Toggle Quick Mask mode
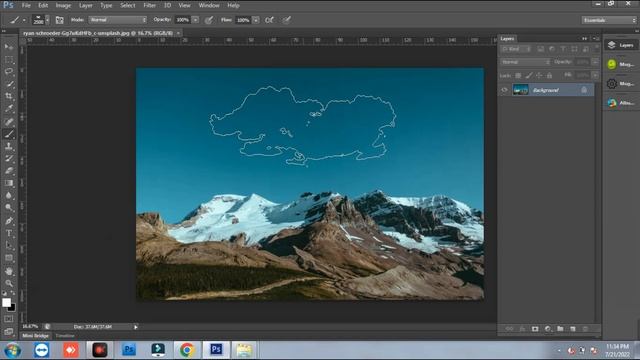This screenshot has width=640, height=360. [9, 319]
